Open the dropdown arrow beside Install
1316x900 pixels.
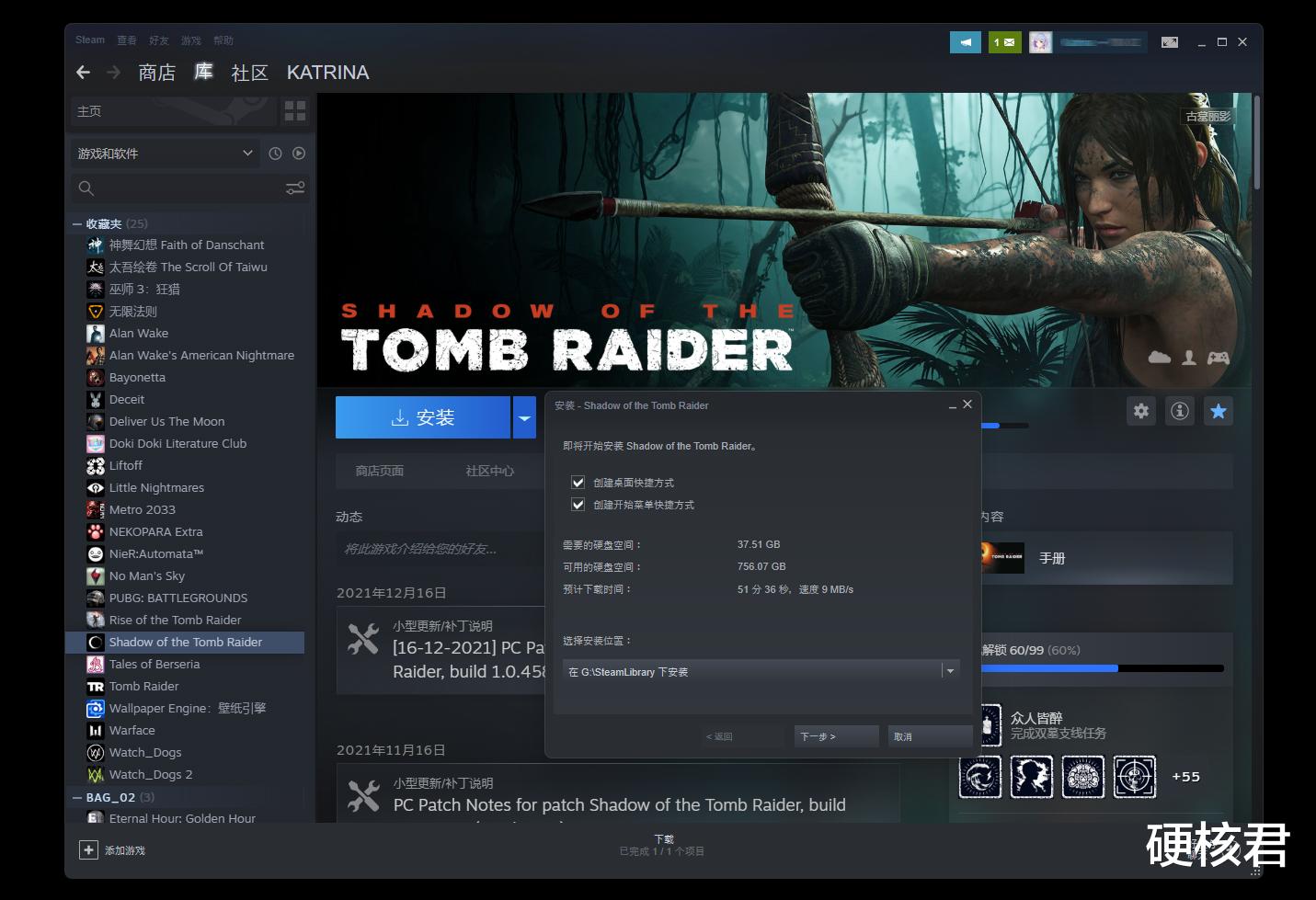(524, 418)
